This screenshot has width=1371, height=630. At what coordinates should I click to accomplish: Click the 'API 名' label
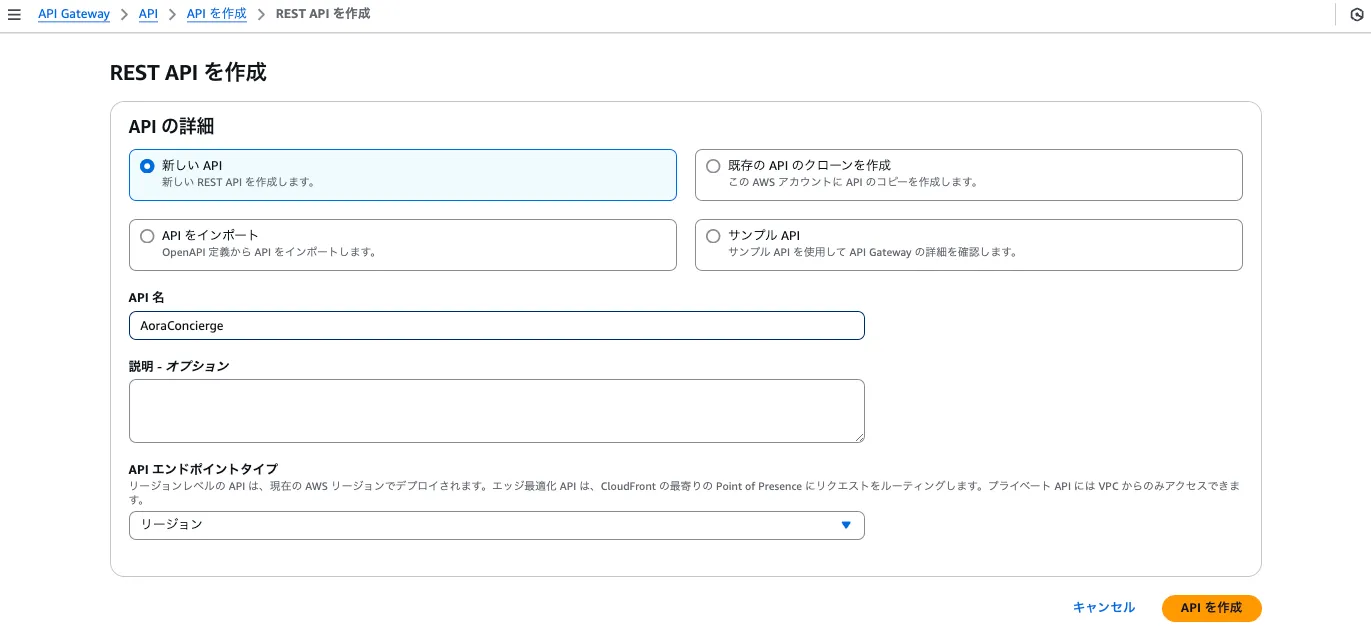(x=147, y=298)
